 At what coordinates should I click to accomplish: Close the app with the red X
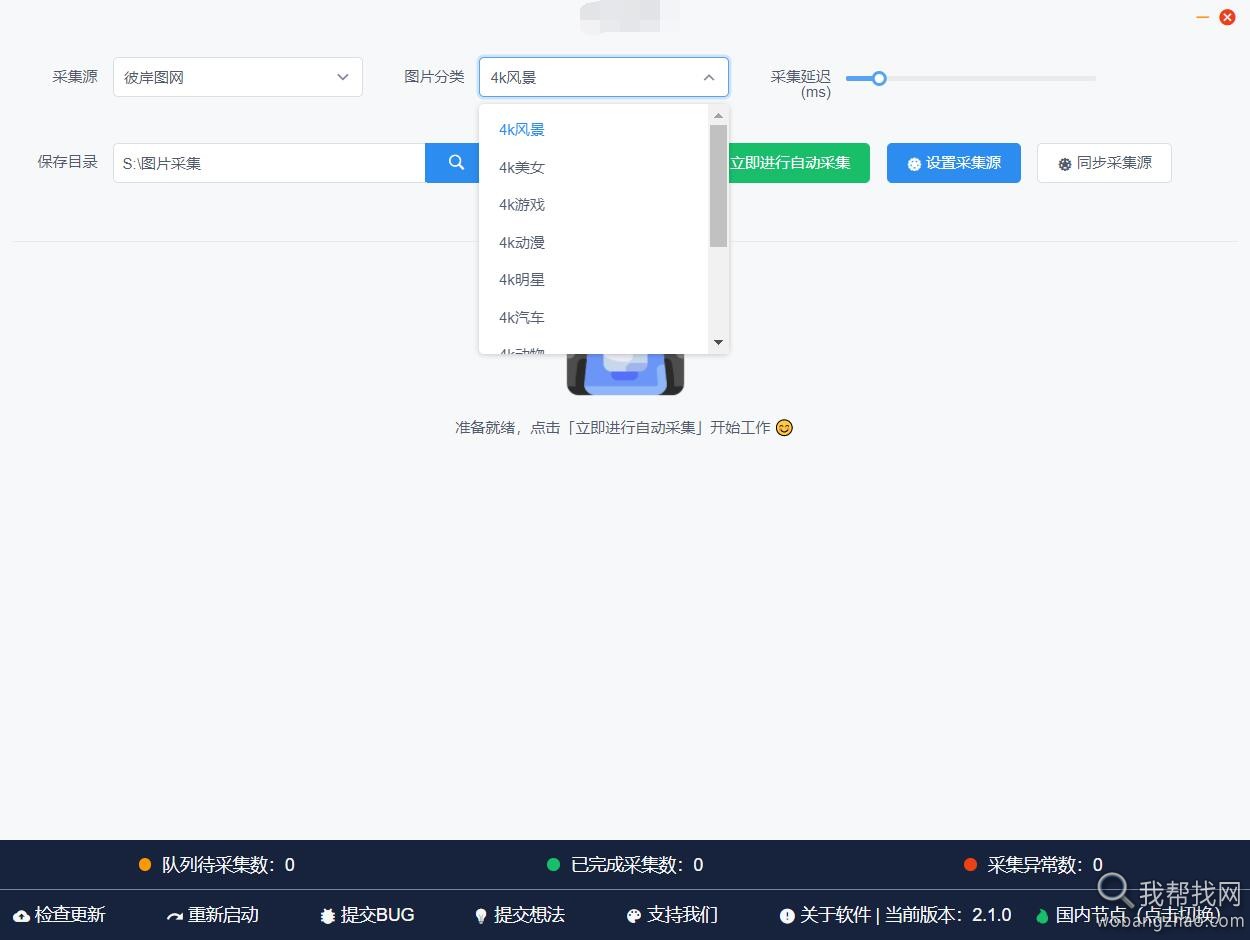[1227, 17]
